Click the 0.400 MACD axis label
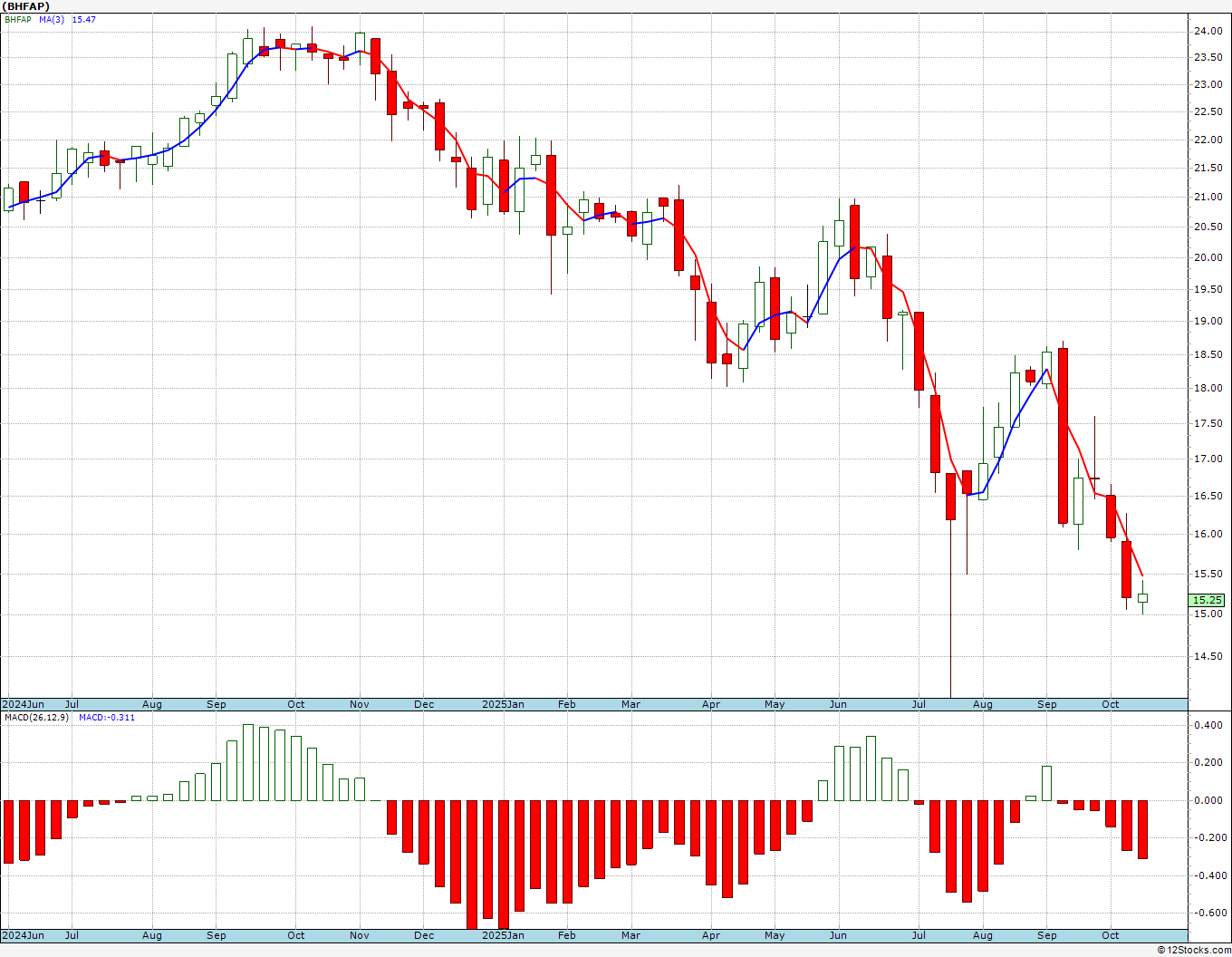The height and width of the screenshot is (957, 1232). (x=1208, y=725)
